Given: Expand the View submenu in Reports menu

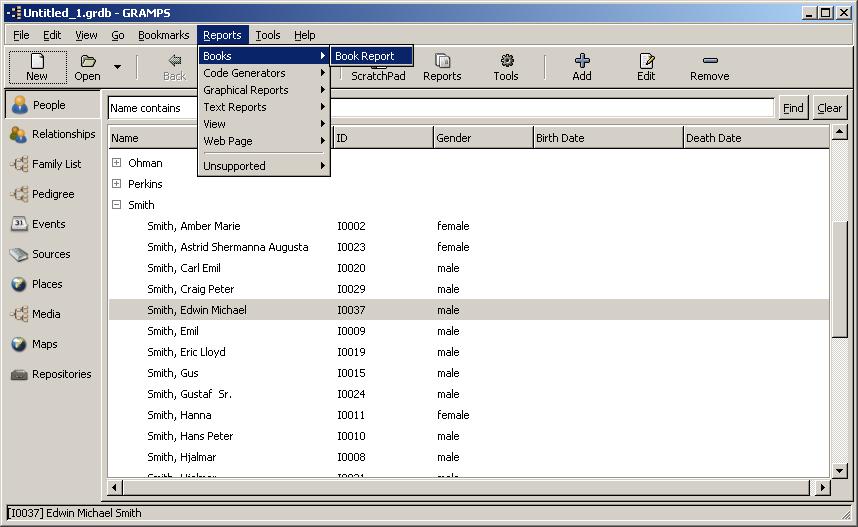Looking at the screenshot, I should coord(264,124).
